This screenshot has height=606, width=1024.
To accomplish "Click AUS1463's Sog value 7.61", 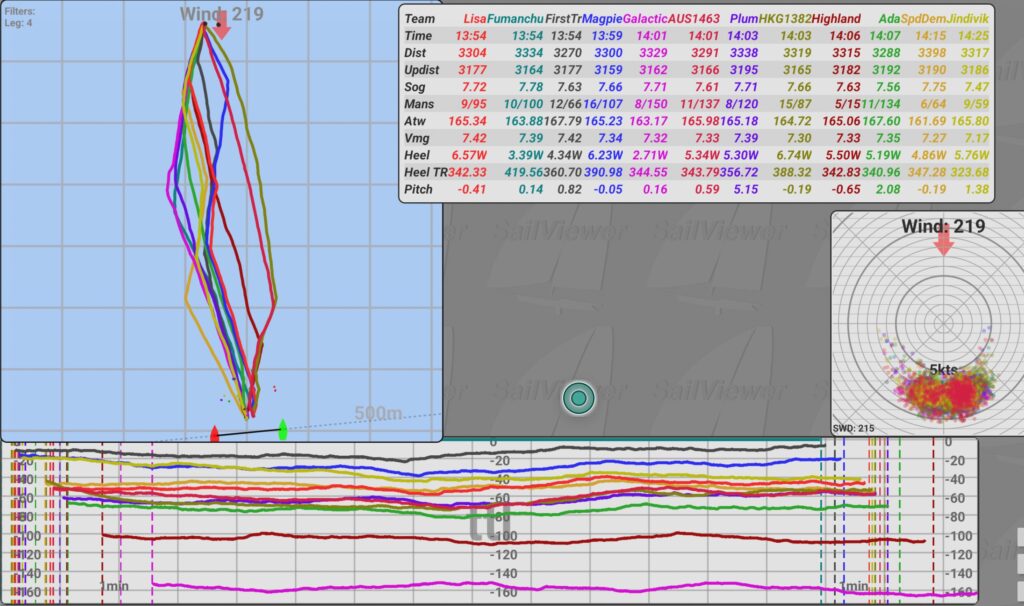I will tap(707, 87).
